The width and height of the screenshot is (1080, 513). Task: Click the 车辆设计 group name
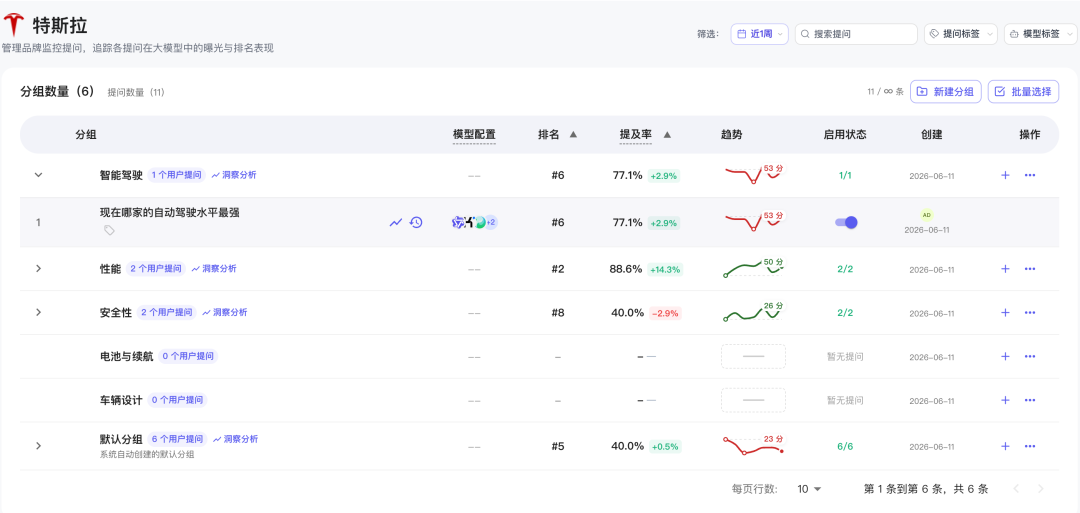click(x=121, y=400)
